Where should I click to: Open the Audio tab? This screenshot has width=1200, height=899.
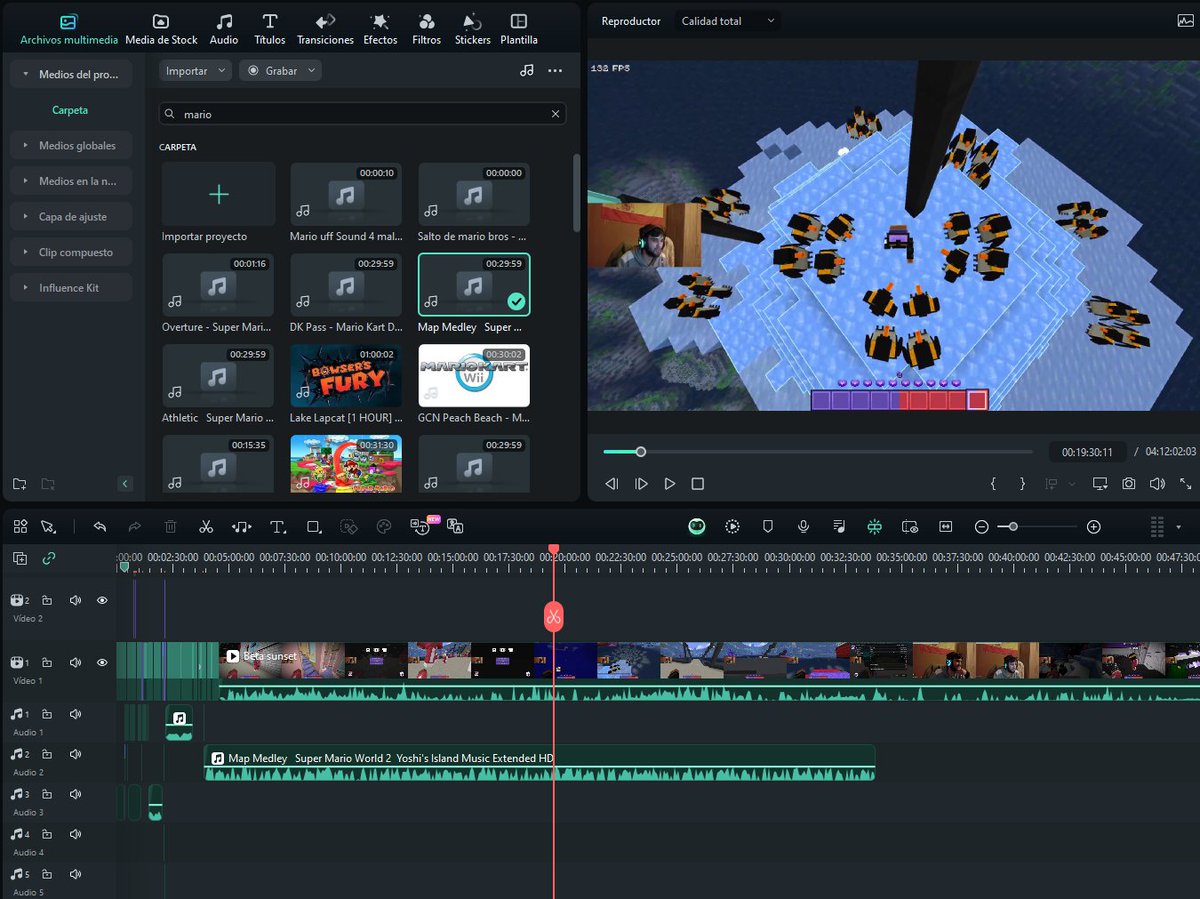[x=224, y=29]
